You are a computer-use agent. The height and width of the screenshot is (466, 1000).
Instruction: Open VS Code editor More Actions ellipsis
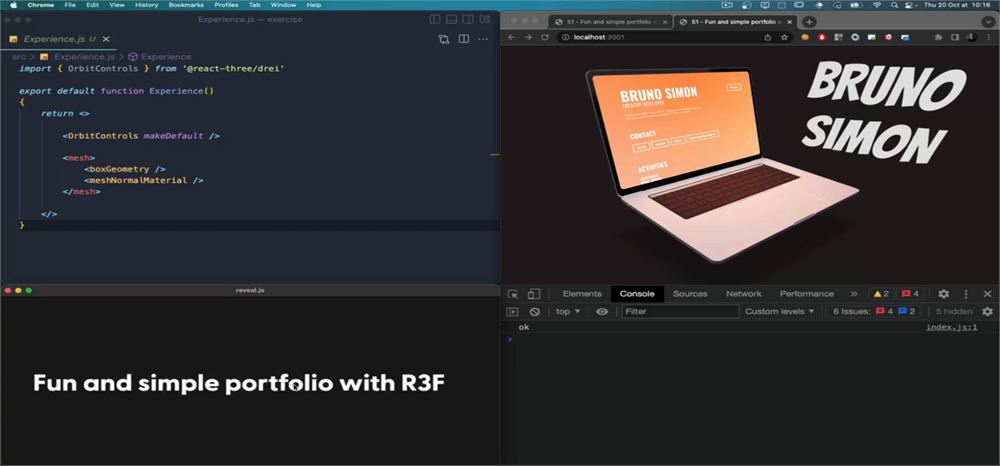(483, 39)
